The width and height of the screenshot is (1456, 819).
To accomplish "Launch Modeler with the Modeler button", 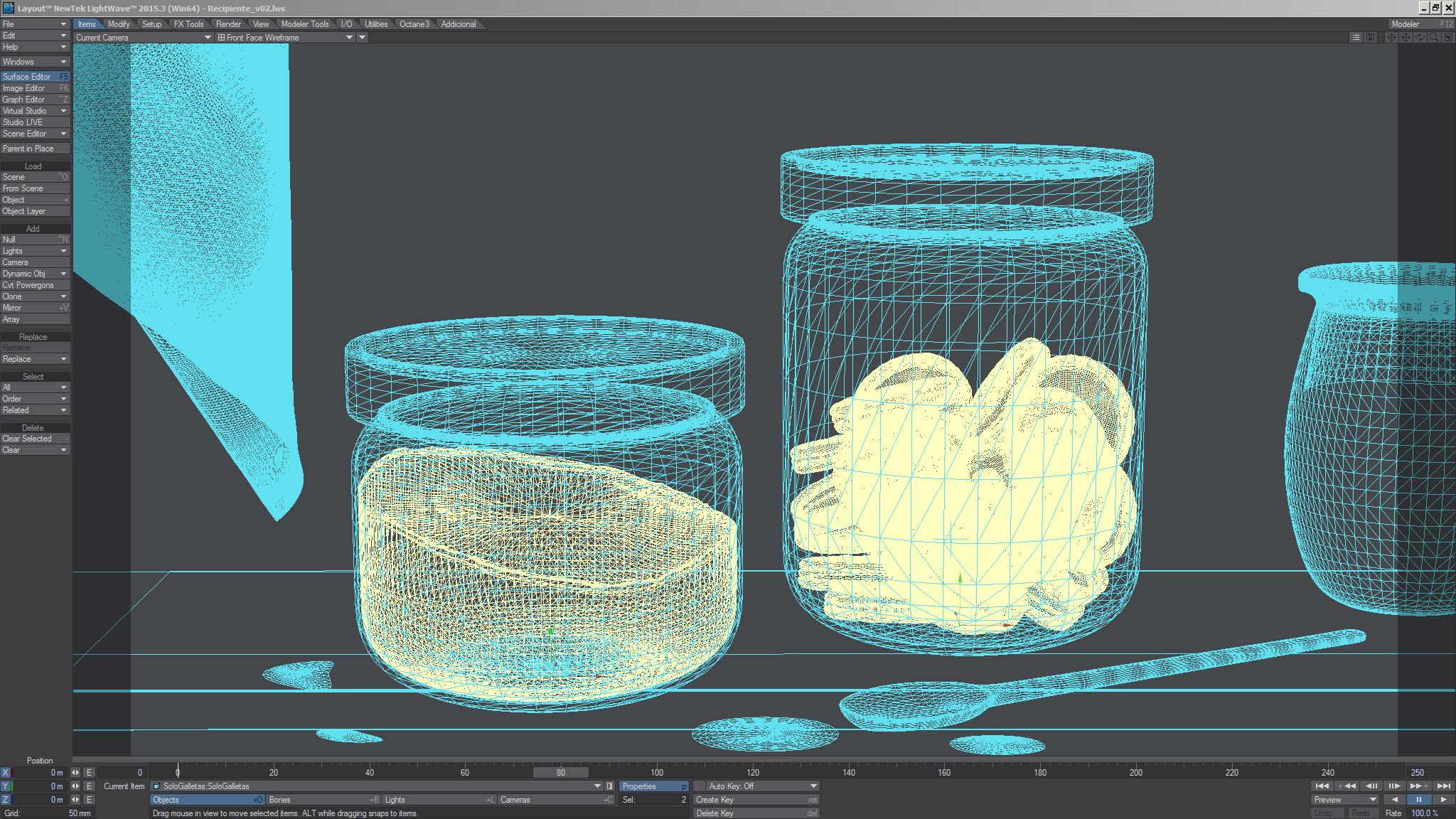I will 1421,24.
